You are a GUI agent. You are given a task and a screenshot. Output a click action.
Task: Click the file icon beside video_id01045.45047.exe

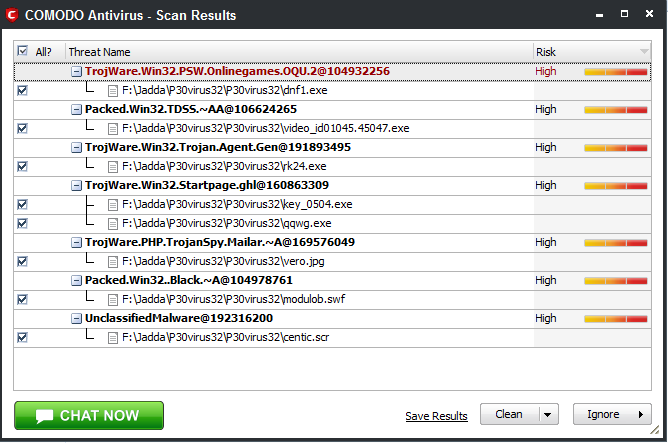point(112,129)
